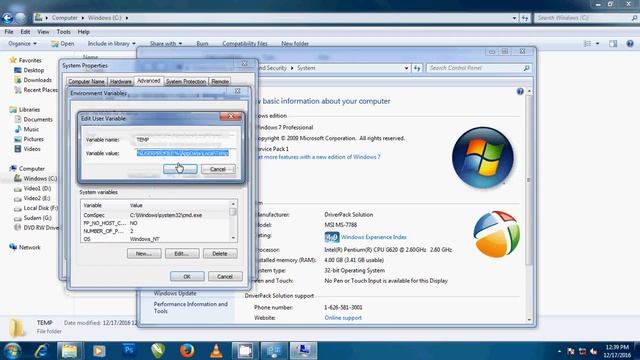Open Online support link

pyautogui.click(x=343, y=318)
